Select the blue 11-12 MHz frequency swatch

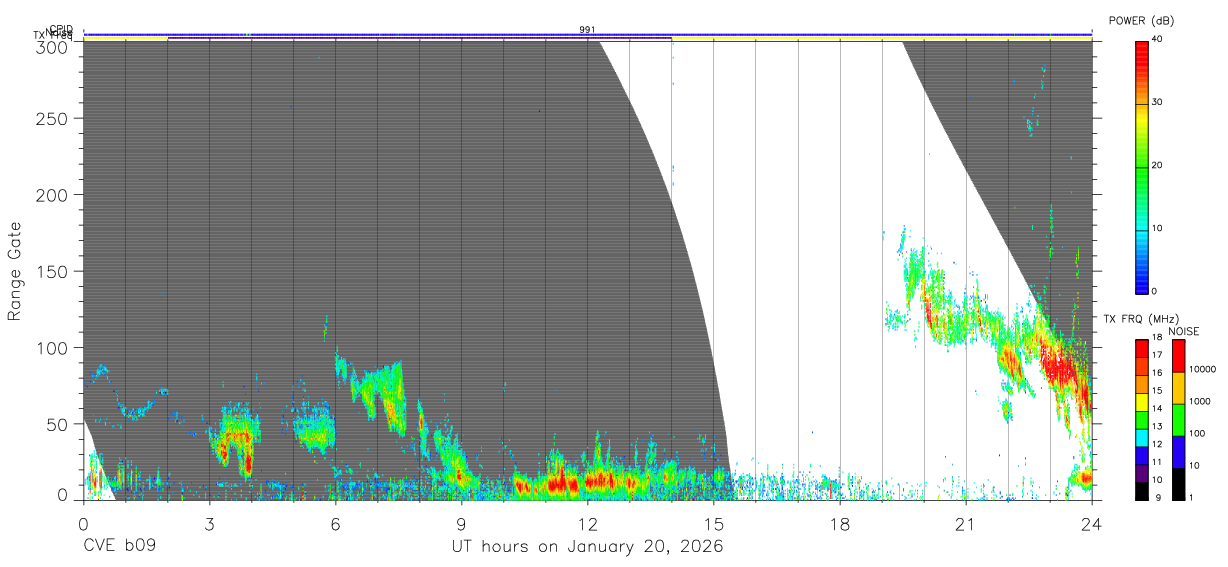click(1141, 456)
